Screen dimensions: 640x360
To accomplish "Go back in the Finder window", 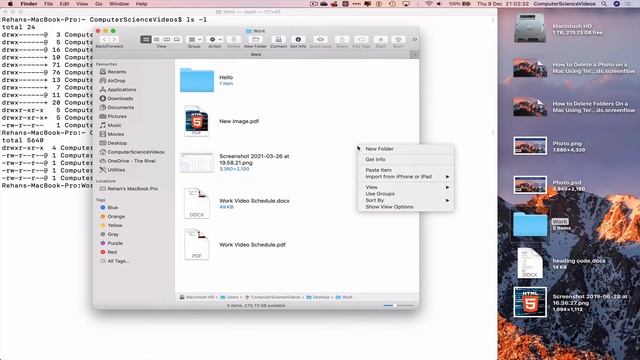I will [x=104, y=40].
